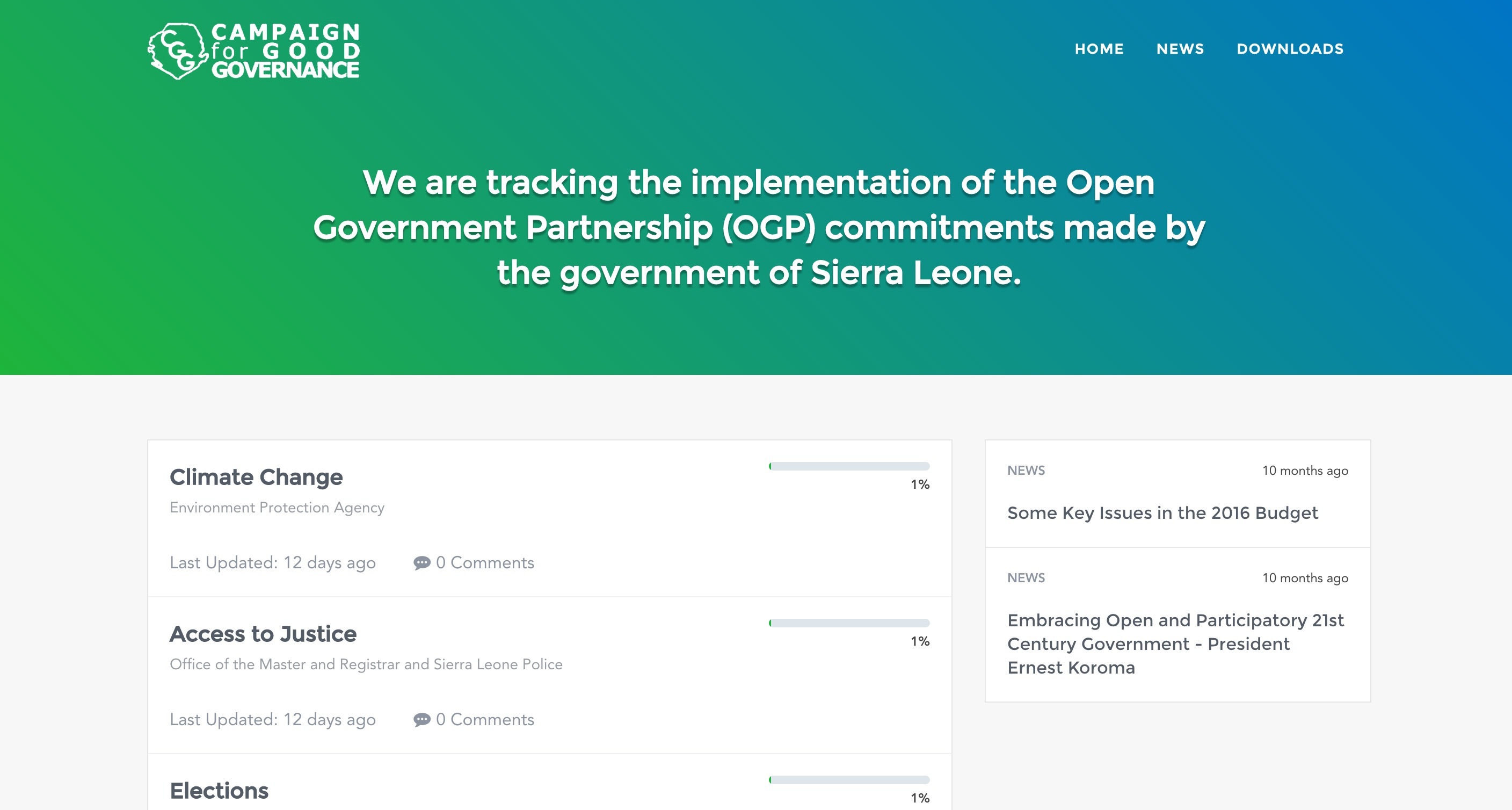The width and height of the screenshot is (1512, 810).
Task: Open the Elections commitment title
Action: click(219, 791)
